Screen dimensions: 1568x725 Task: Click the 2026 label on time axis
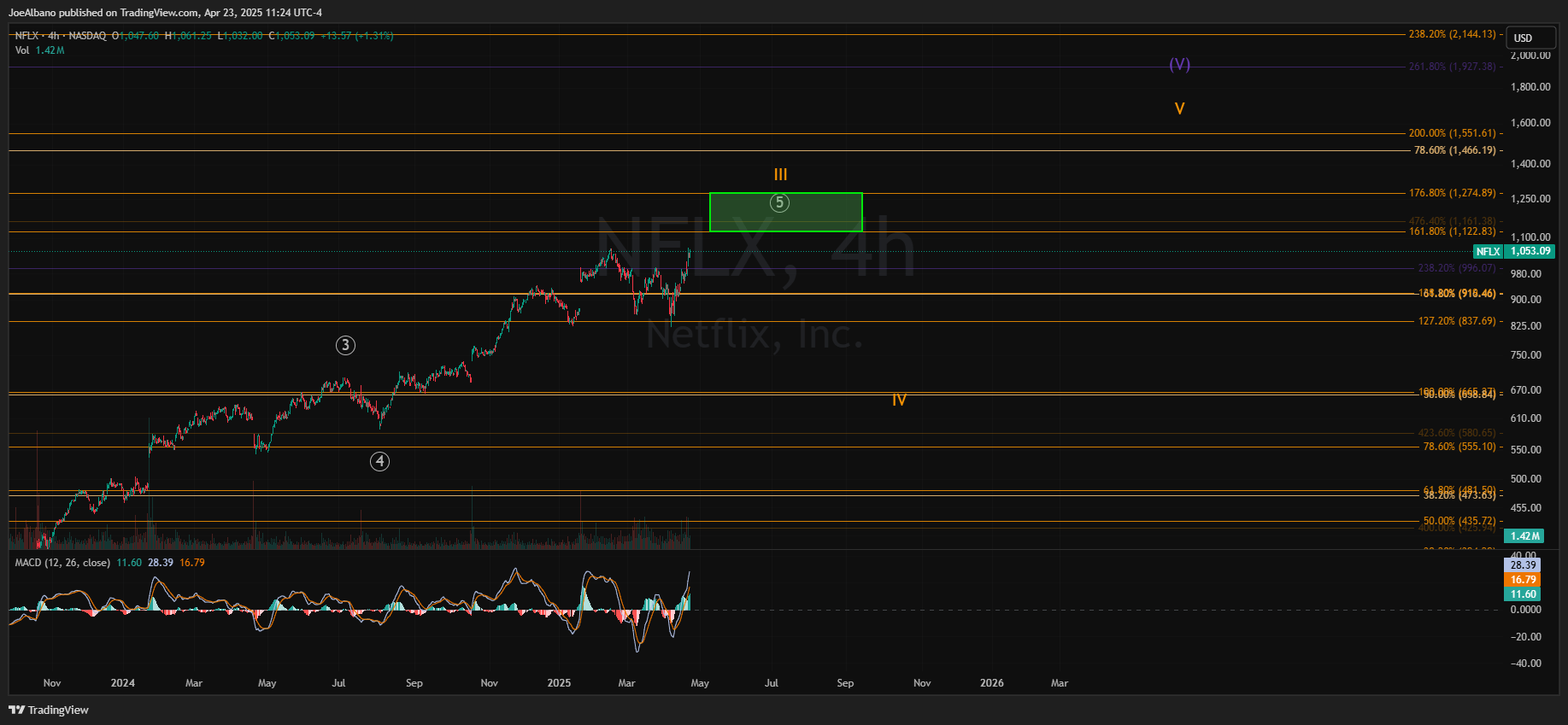coord(992,683)
